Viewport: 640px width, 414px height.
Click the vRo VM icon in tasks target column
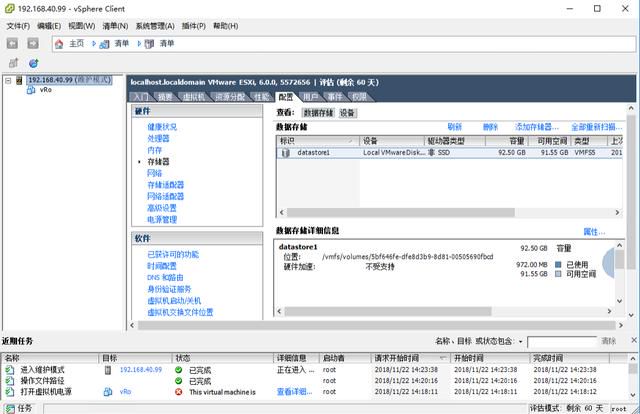coord(108,392)
